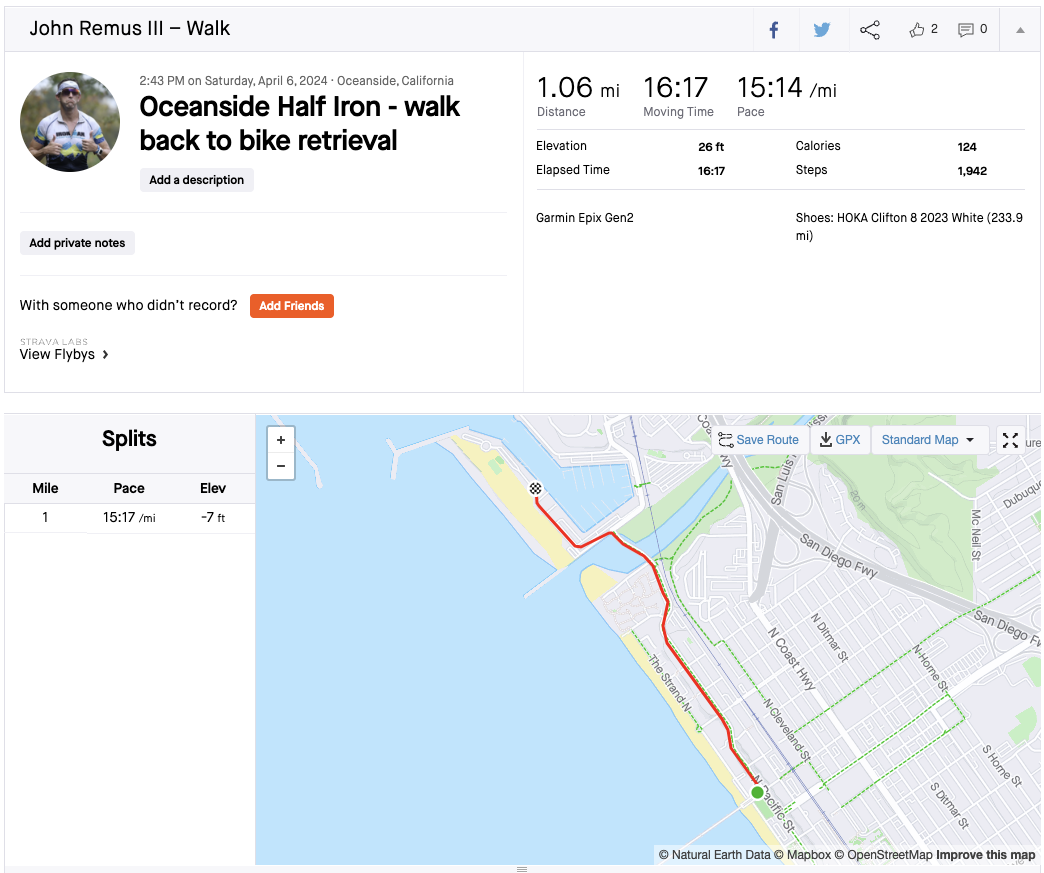Screen dimensions: 1044x873
Task: Share activity on Facebook
Action: pyautogui.click(x=774, y=30)
